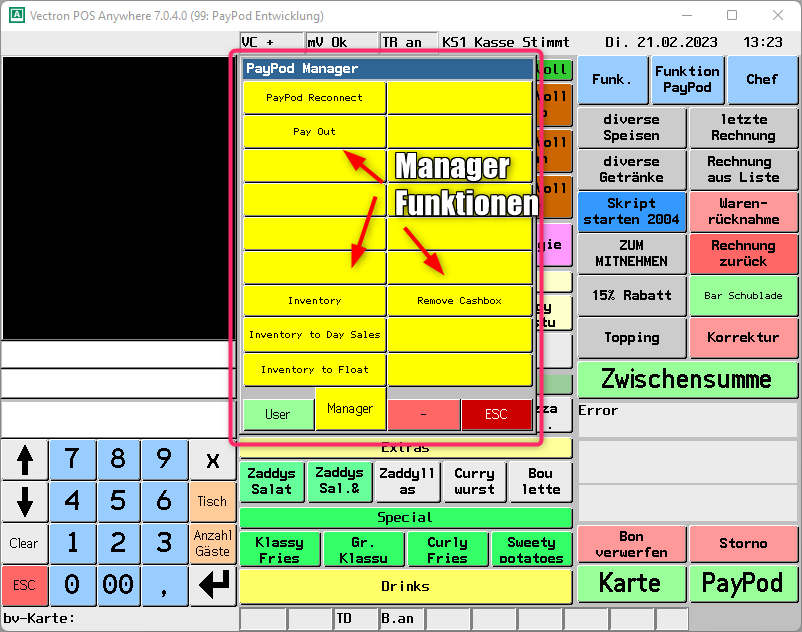Click Skript starten 2004

631,211
